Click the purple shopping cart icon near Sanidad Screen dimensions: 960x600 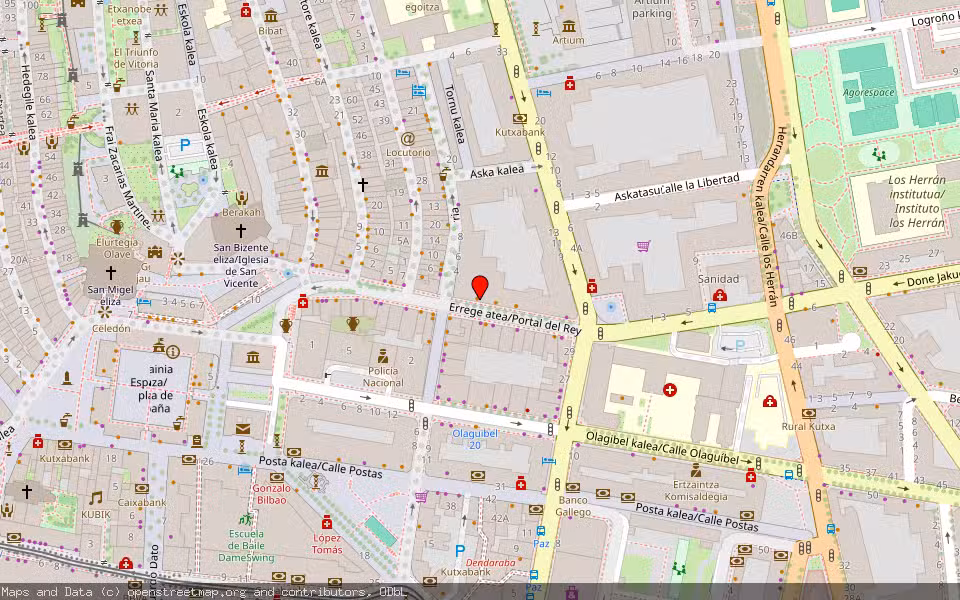643,246
